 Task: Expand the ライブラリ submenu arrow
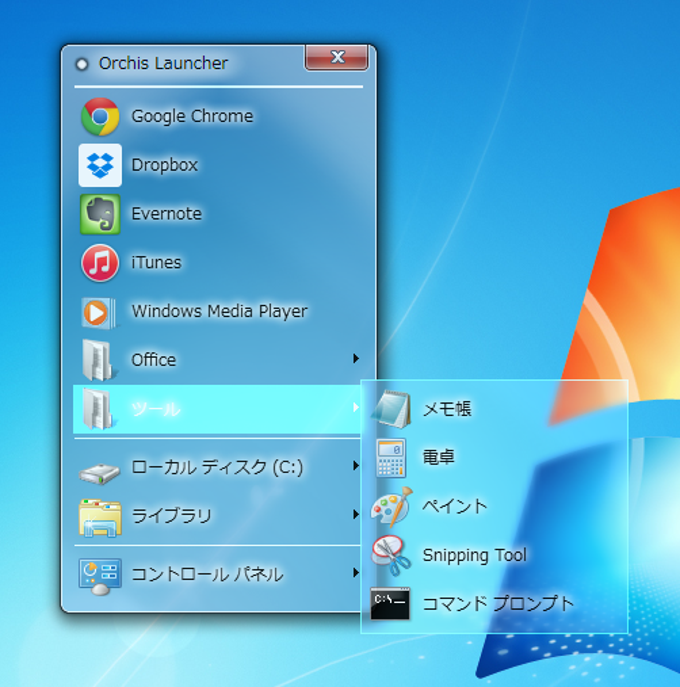356,514
